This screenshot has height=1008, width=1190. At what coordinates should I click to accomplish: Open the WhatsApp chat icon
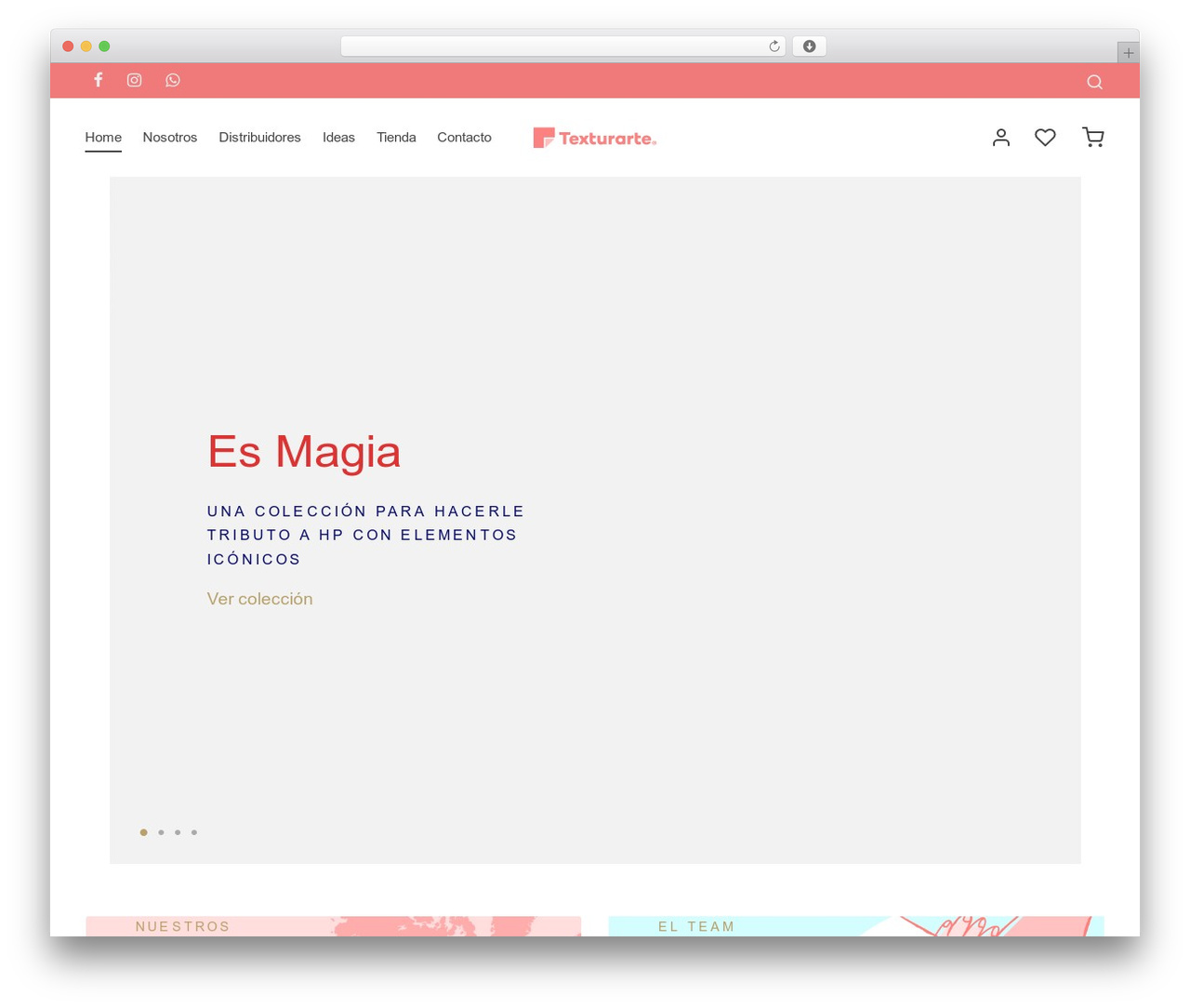point(173,80)
